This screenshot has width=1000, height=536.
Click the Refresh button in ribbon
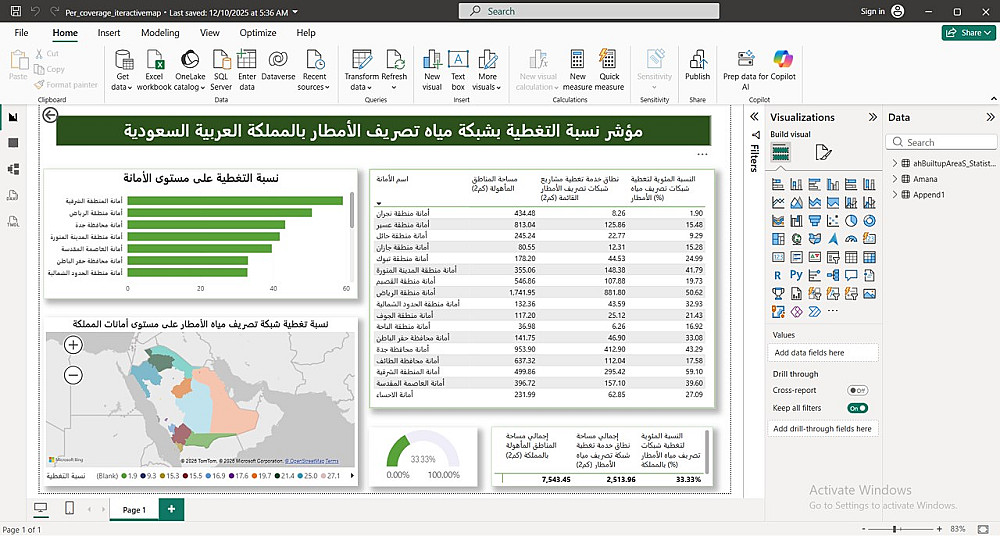394,70
